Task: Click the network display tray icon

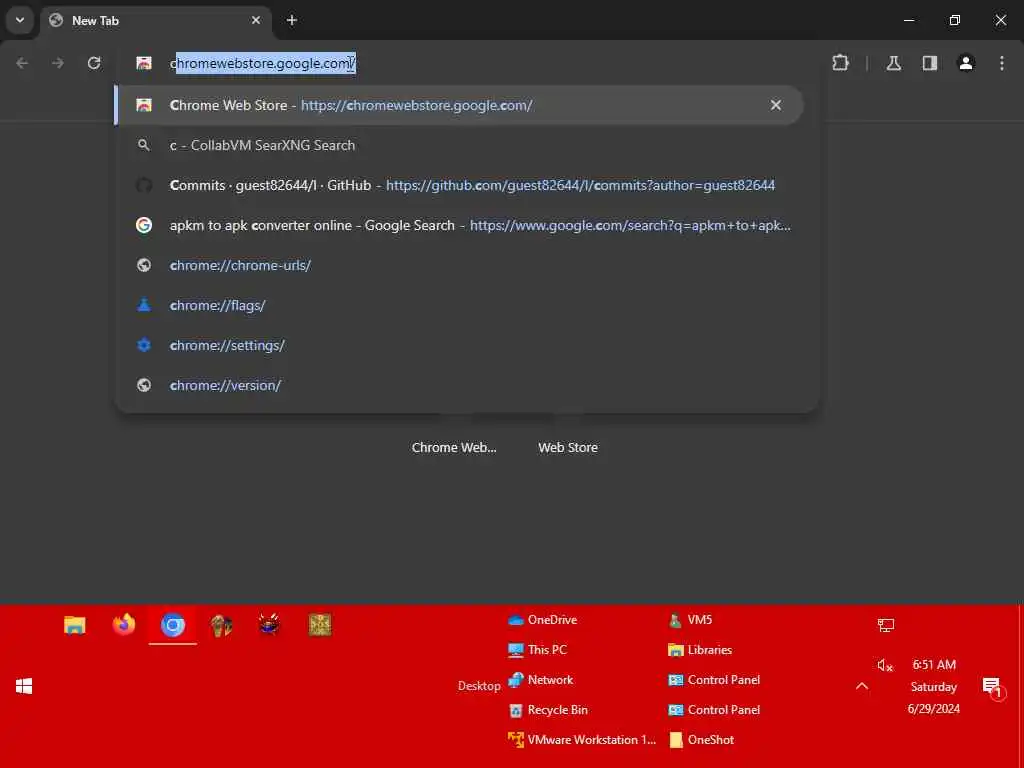Action: [886, 625]
